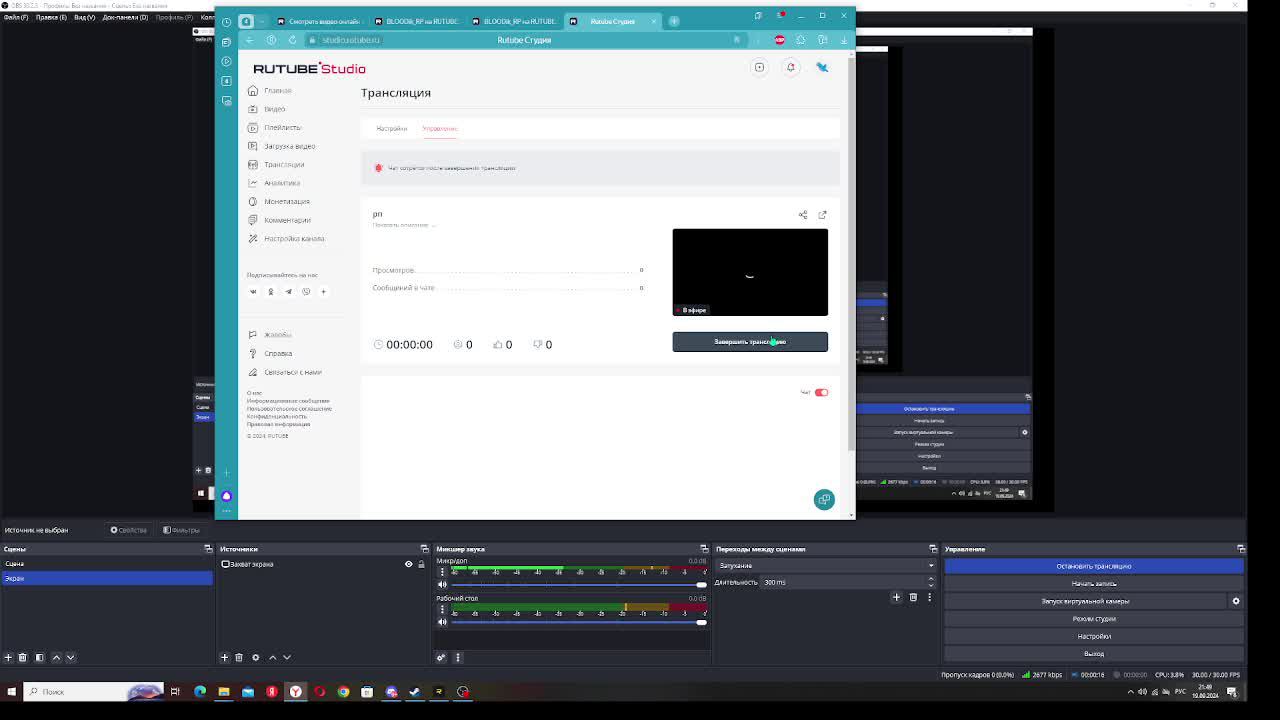This screenshot has height=720, width=1280.
Task: Click the broadcast preview thumbnail
Action: pyautogui.click(x=750, y=272)
